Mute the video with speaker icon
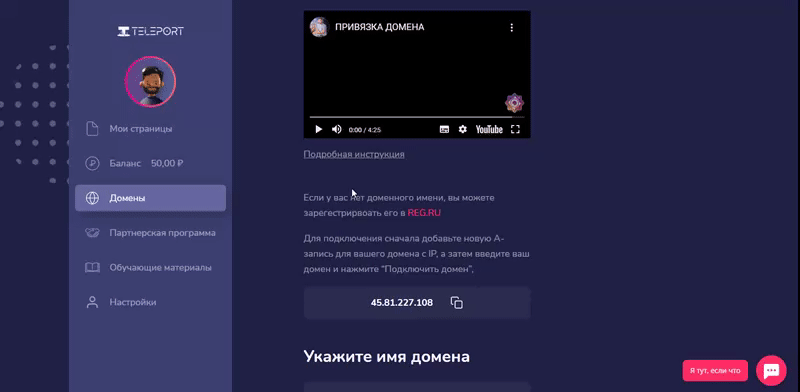Screen dimensions: 800x392 (x=336, y=129)
